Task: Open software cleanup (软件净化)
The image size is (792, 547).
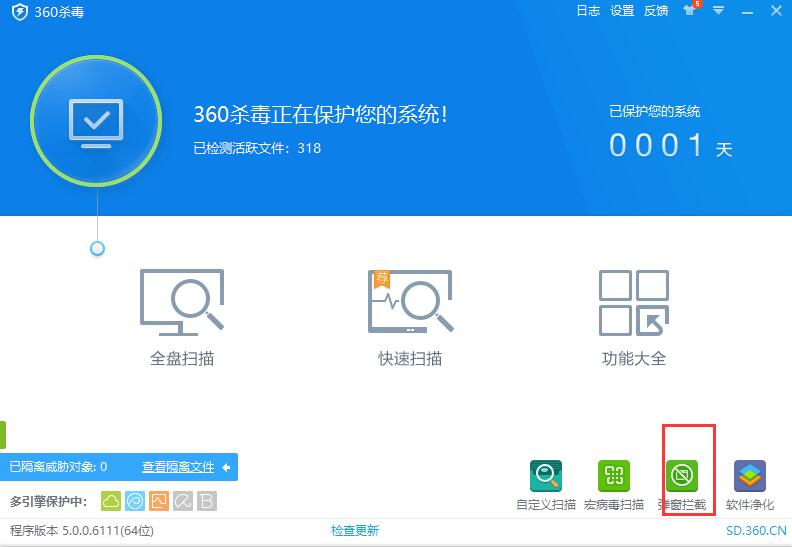Action: pos(750,485)
